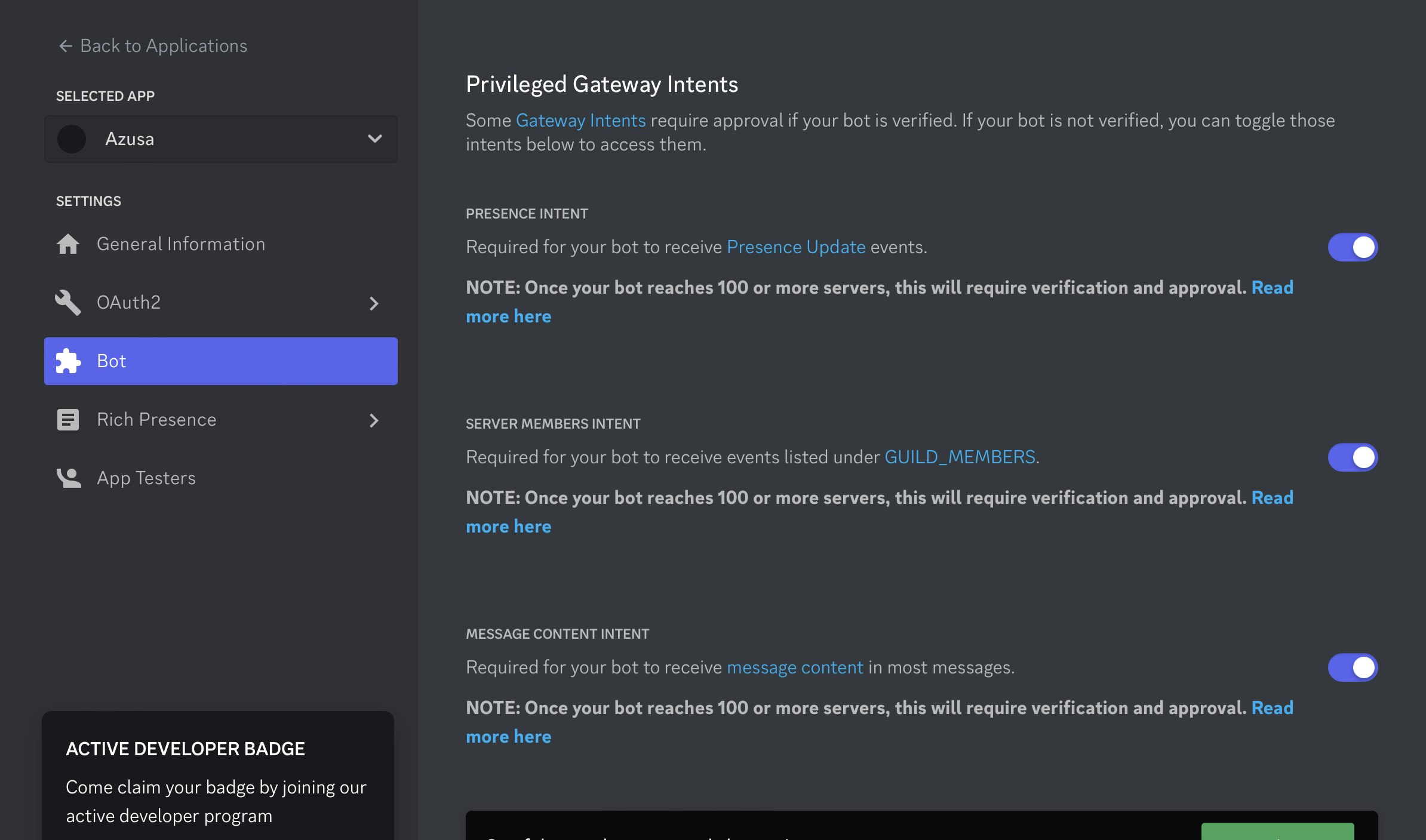
Task: Turn off the Server Members Intent switch
Action: pos(1353,457)
